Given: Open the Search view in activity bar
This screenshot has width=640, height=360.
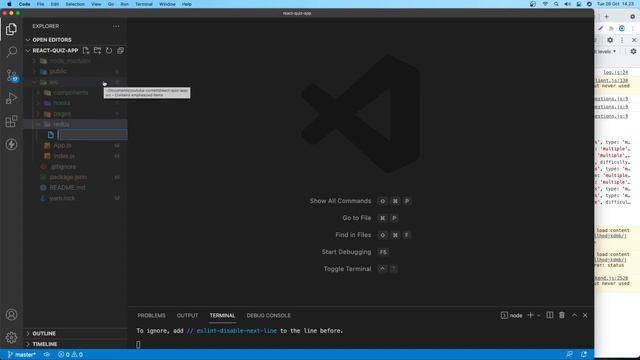Looking at the screenshot, I should coord(11,52).
